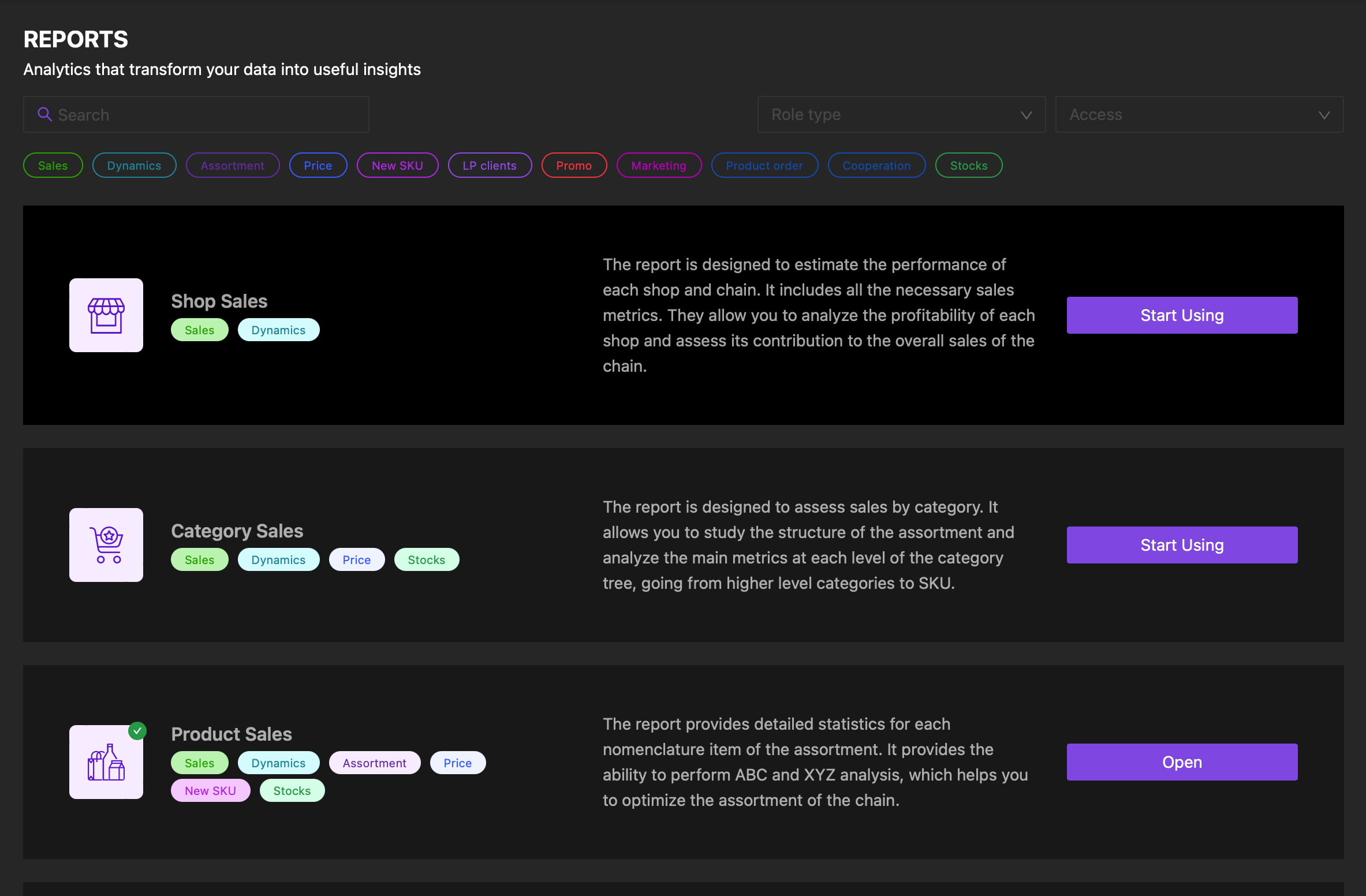Click the Shop Sales storefront icon
Viewport: 1366px width, 896px height.
click(x=106, y=315)
